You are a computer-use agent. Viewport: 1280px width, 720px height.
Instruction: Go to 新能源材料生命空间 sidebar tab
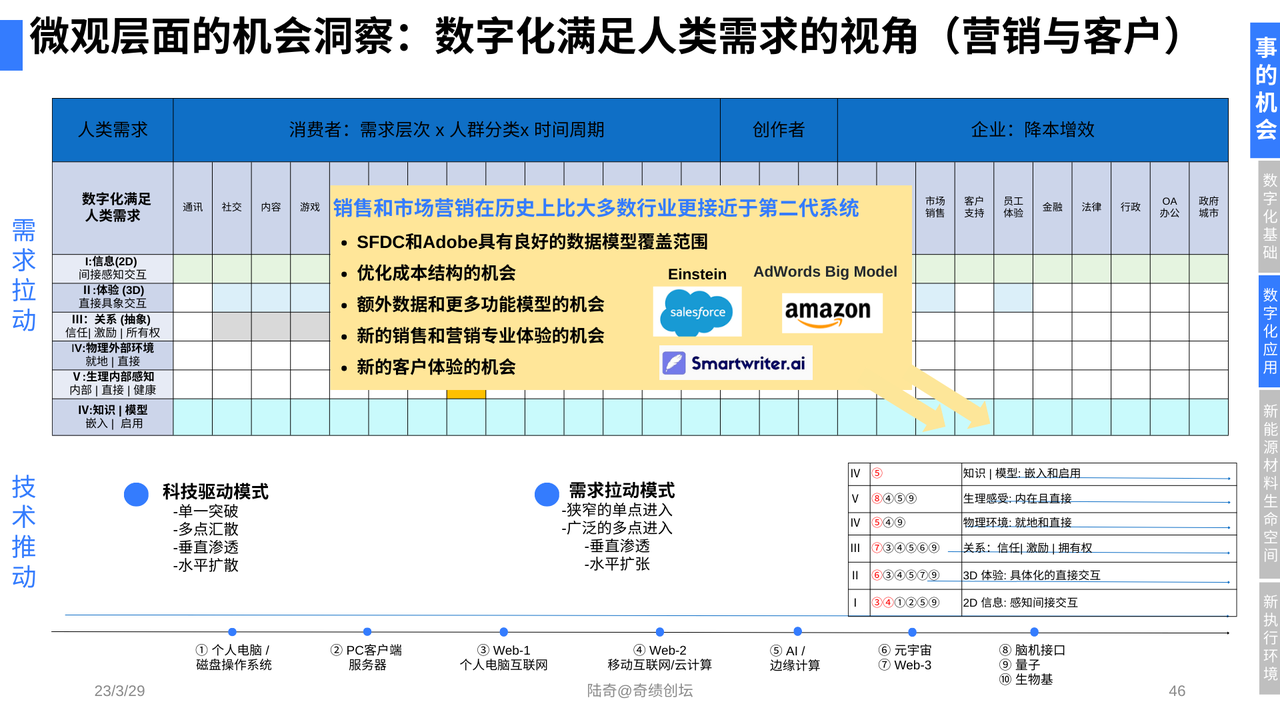pyautogui.click(x=1269, y=485)
